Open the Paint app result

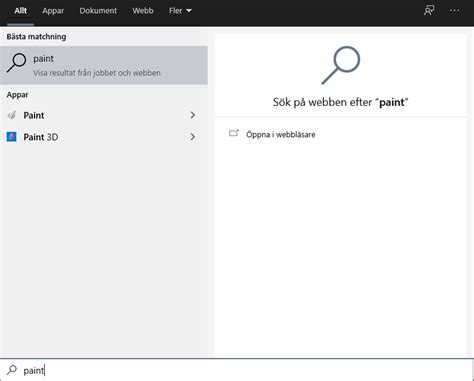104,115
